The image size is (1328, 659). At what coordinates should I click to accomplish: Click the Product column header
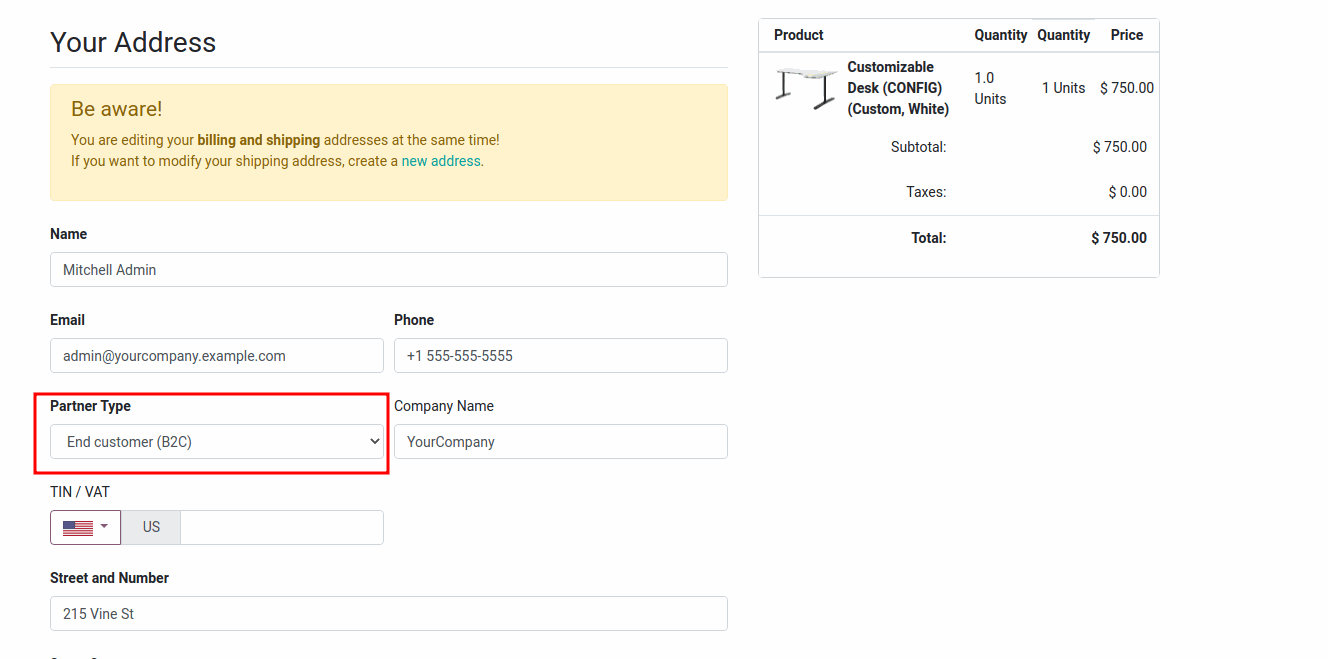coord(798,35)
